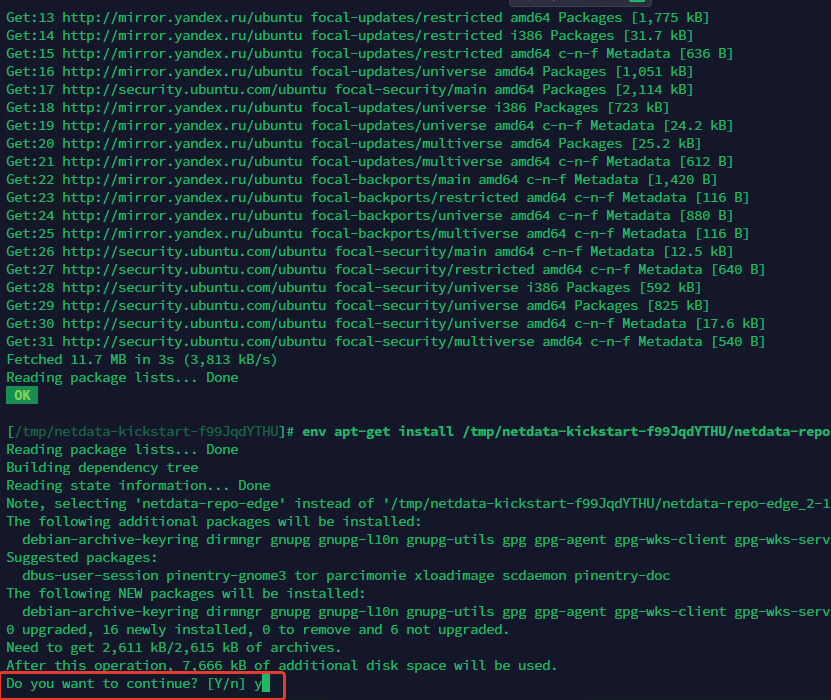Click the green OK status badge

tap(22, 395)
